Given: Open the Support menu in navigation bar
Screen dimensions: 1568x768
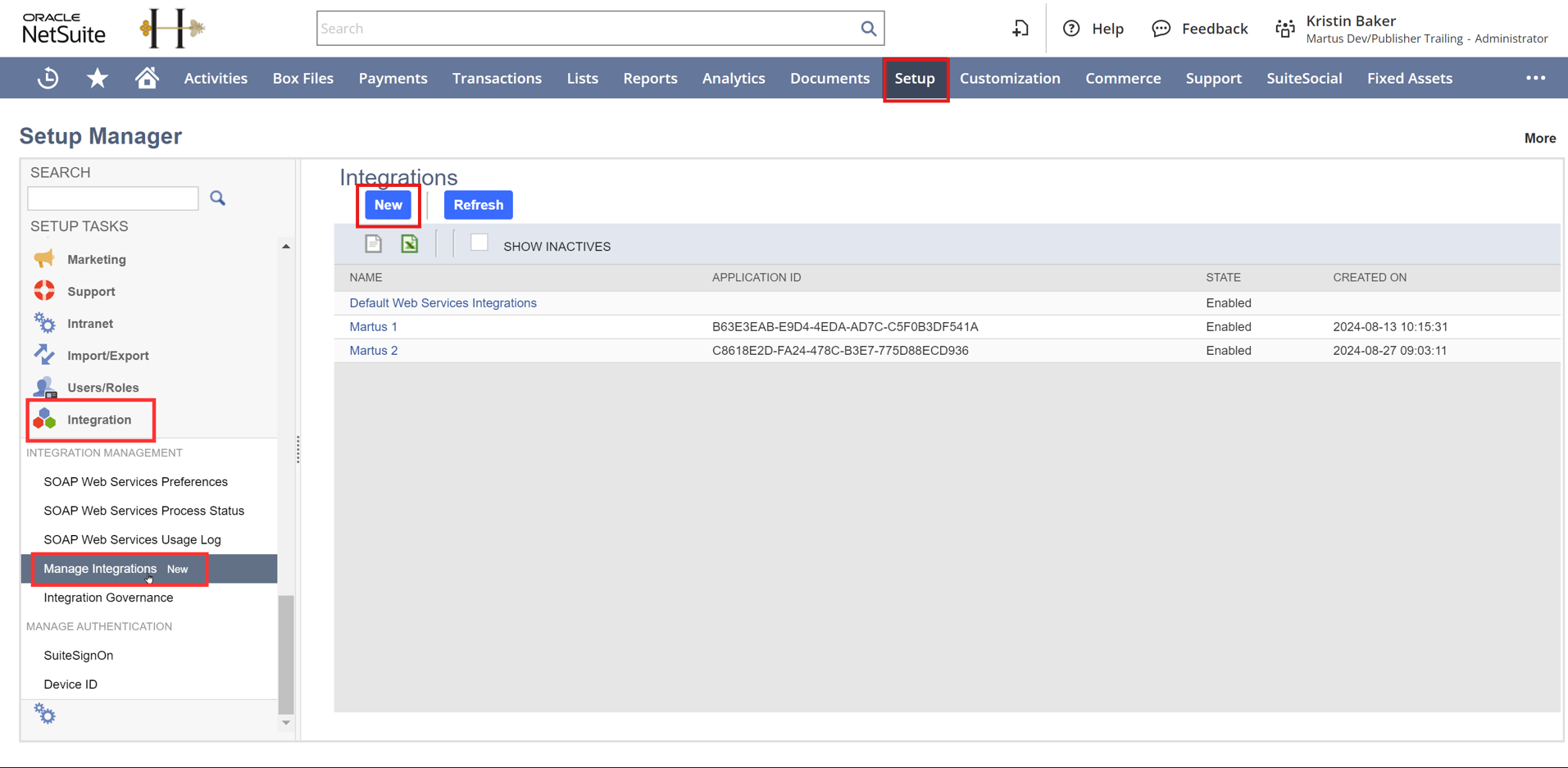Looking at the screenshot, I should 1213,78.
